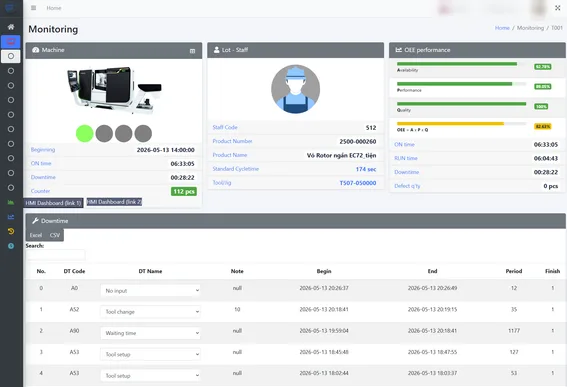The image size is (567, 387).
Task: Click the '174 sec' cycletime value
Action: pyautogui.click(x=366, y=169)
